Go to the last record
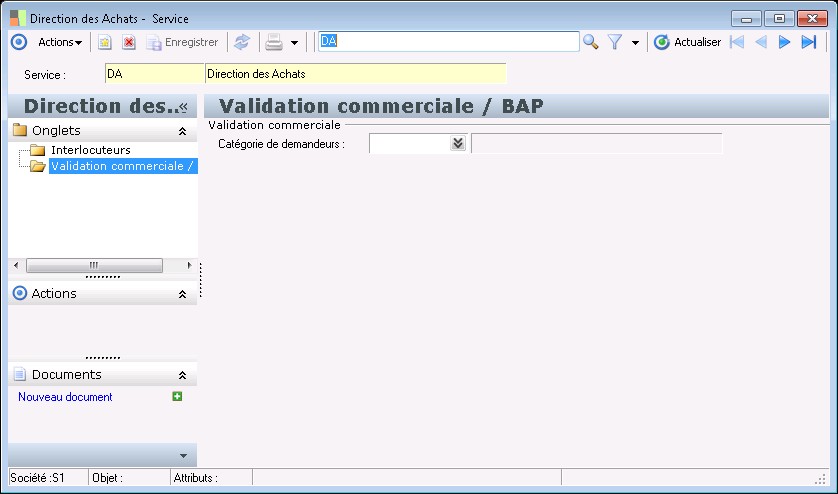838x494 pixels. (x=809, y=42)
